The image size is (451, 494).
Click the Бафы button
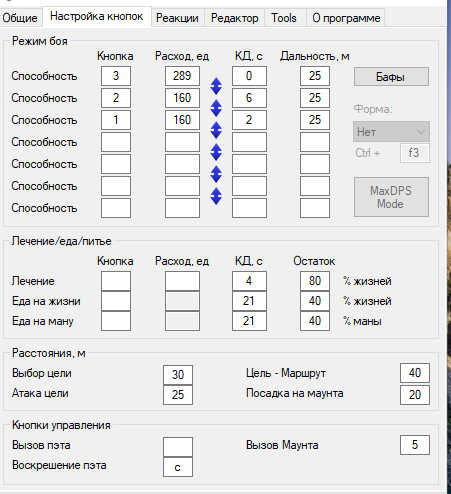pos(391,77)
